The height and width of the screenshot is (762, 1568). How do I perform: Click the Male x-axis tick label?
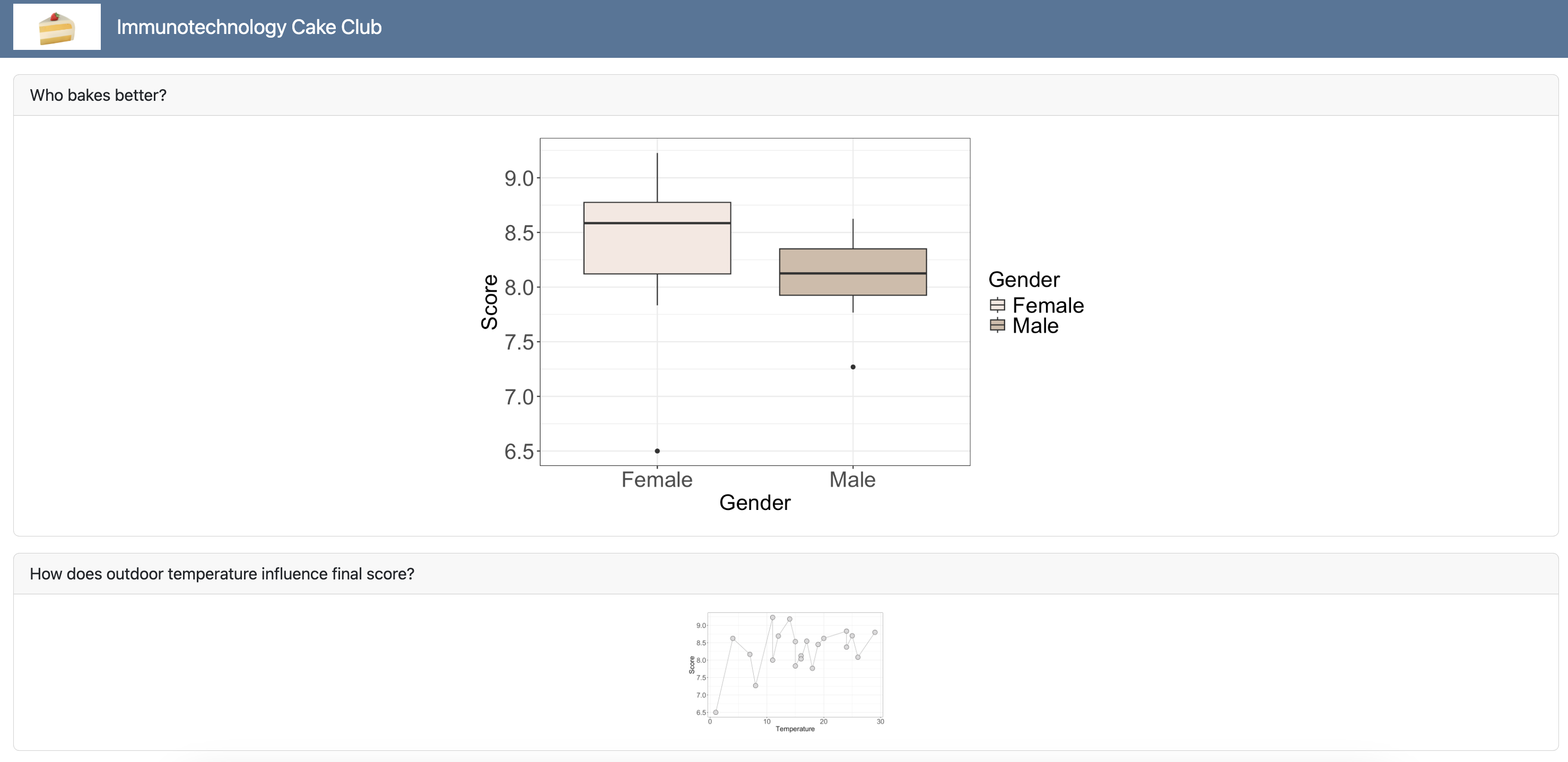coord(852,480)
